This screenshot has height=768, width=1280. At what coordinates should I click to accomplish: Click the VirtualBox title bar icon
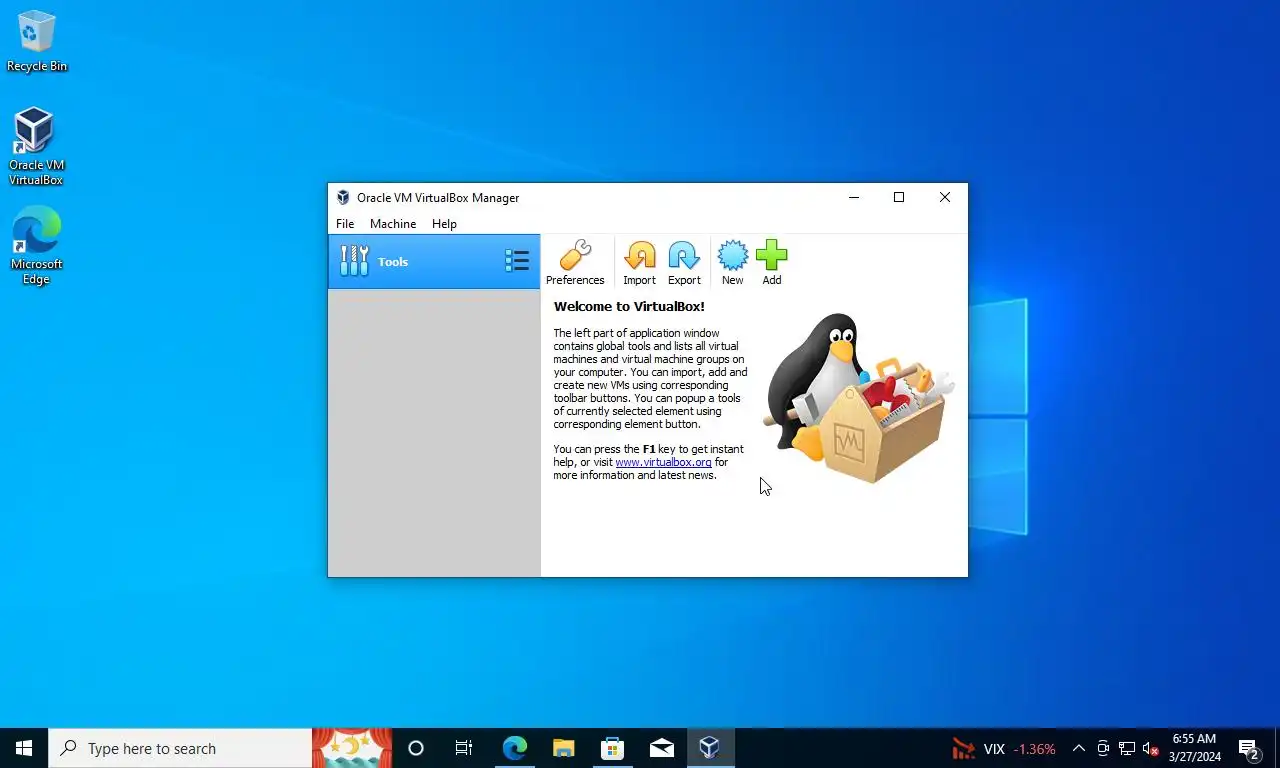pyautogui.click(x=343, y=198)
